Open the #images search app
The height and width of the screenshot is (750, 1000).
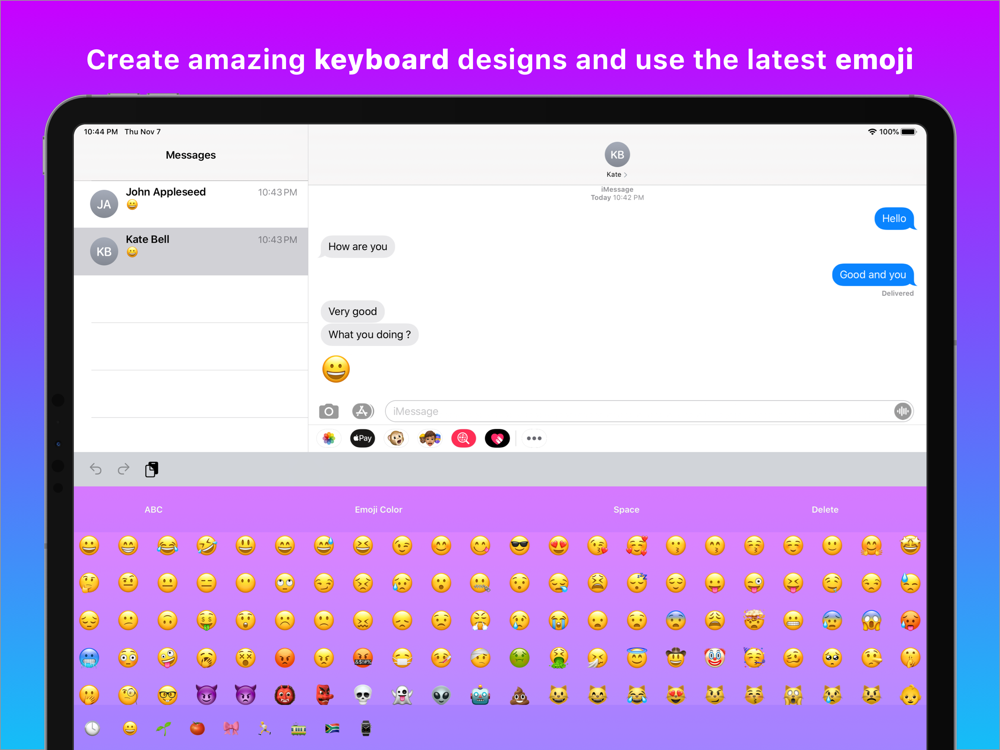click(x=464, y=438)
